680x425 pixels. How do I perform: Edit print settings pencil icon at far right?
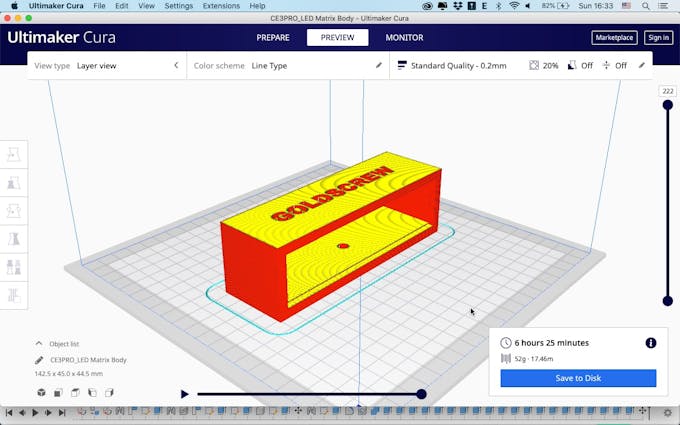pos(642,65)
